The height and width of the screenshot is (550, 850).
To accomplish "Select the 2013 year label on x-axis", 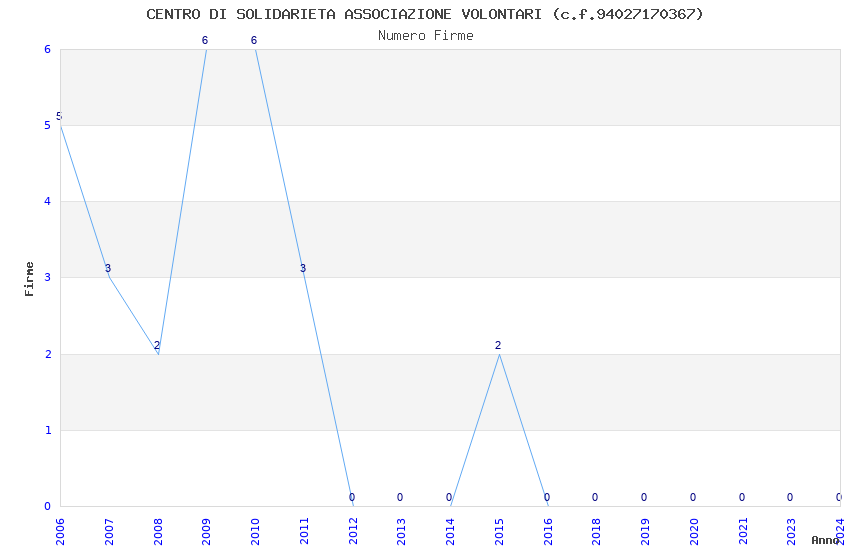I will pos(402,531).
